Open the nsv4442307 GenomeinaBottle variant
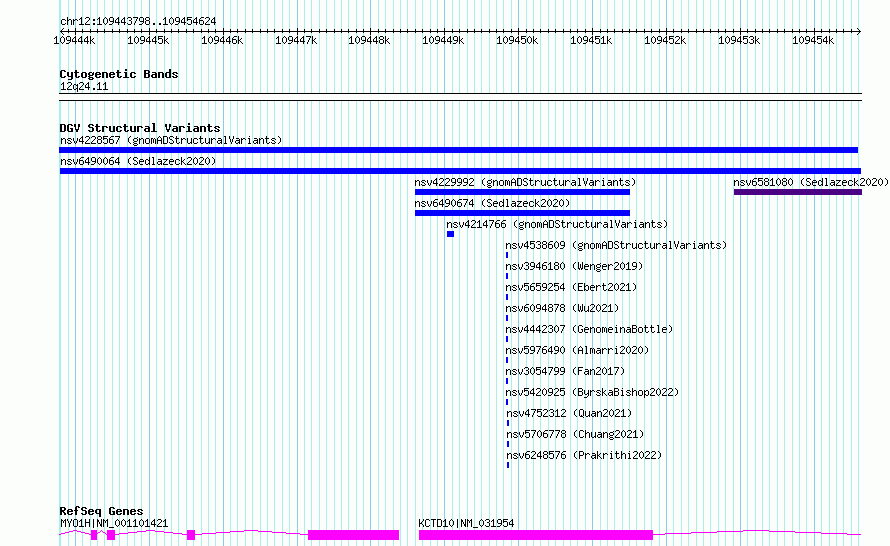The width and height of the screenshot is (890, 546). (x=589, y=329)
